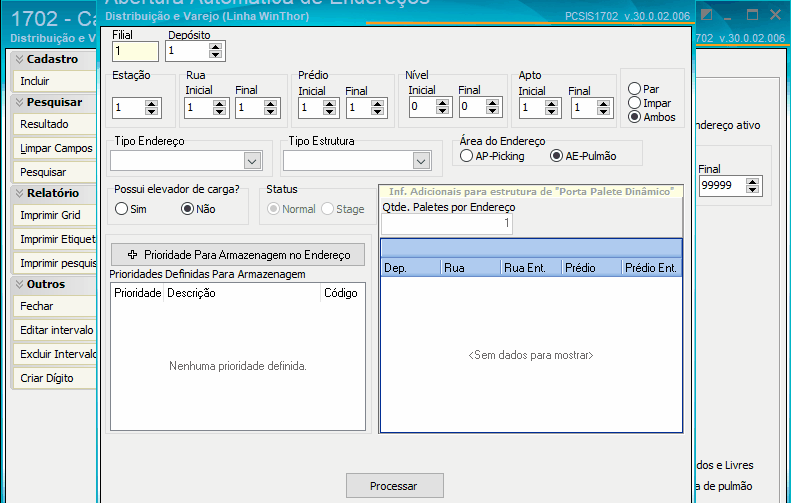The image size is (791, 503).
Task: Click Editar intervalo in sidebar
Action: click(x=54, y=330)
